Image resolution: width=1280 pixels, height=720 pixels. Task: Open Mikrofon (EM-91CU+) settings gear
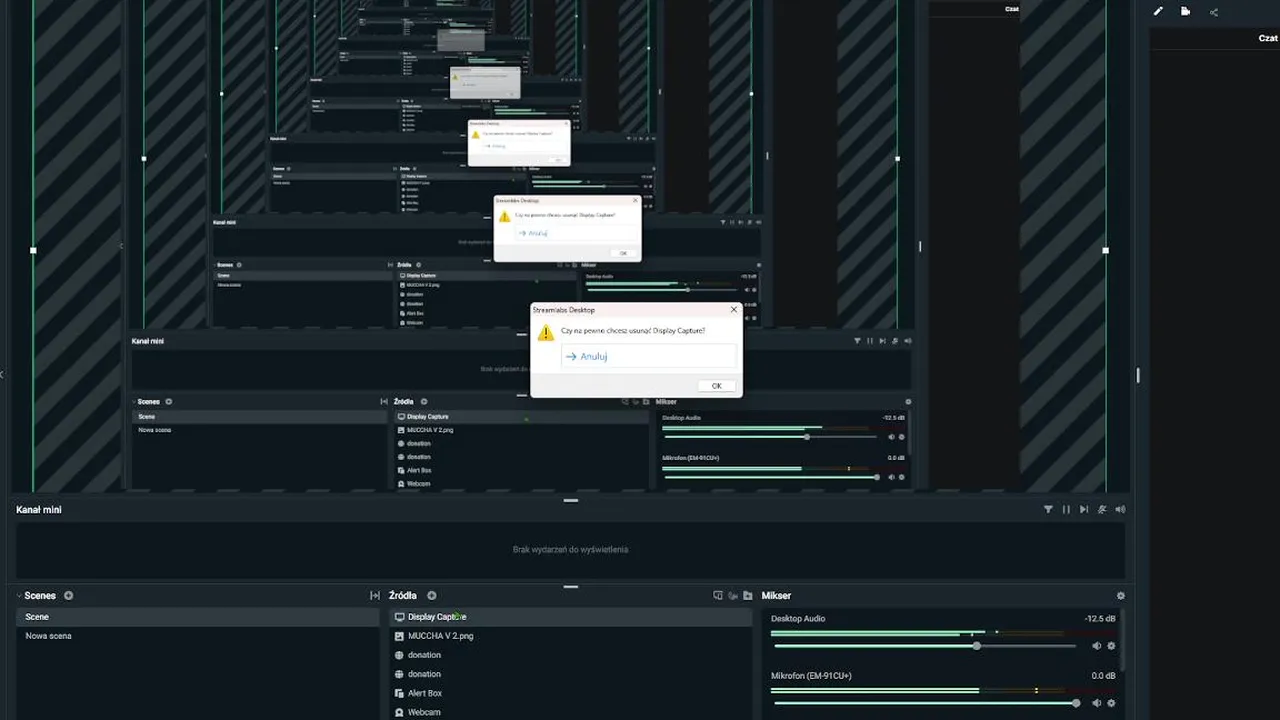pyautogui.click(x=1111, y=703)
